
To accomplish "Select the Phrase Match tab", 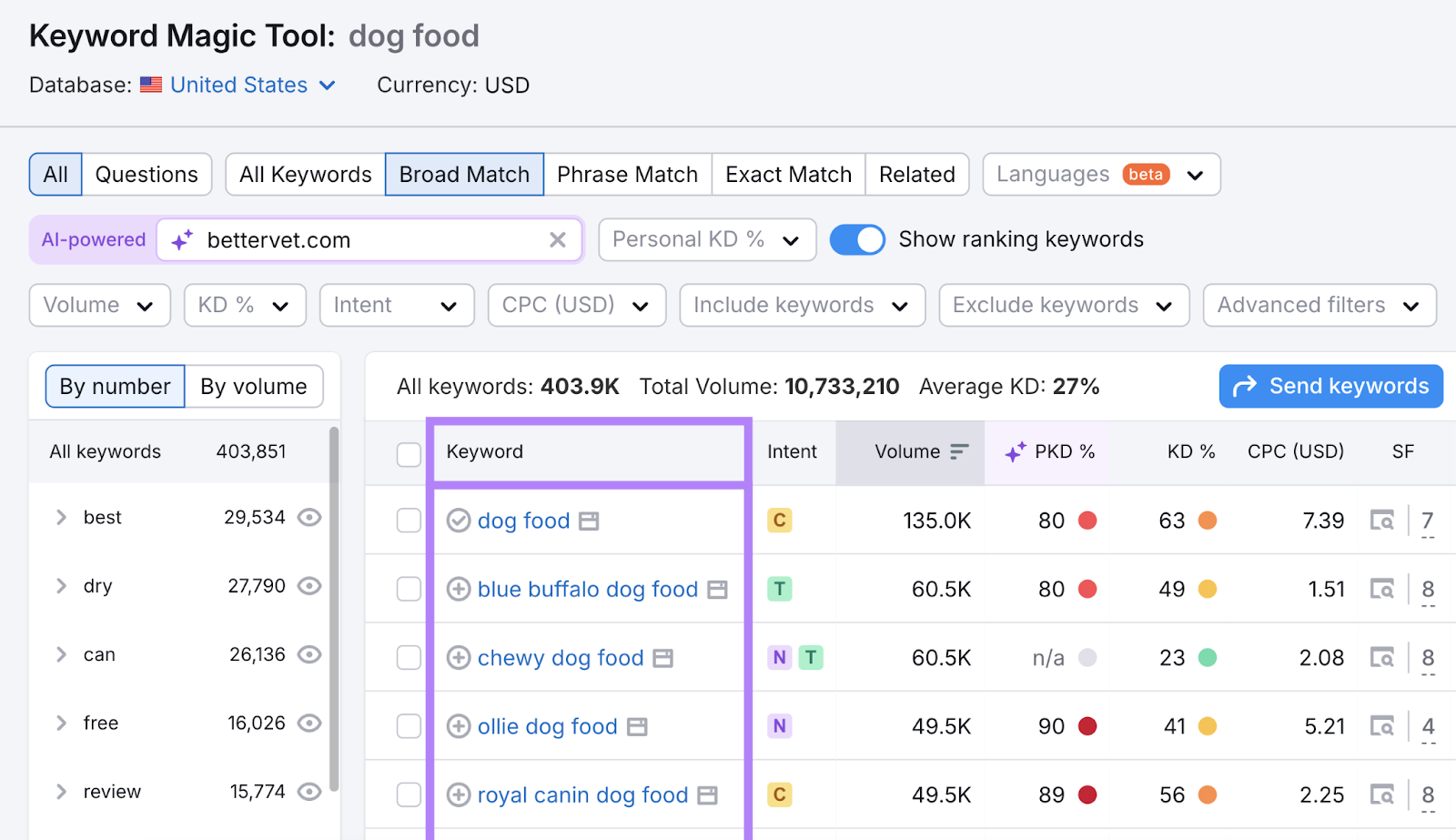I will point(628,174).
